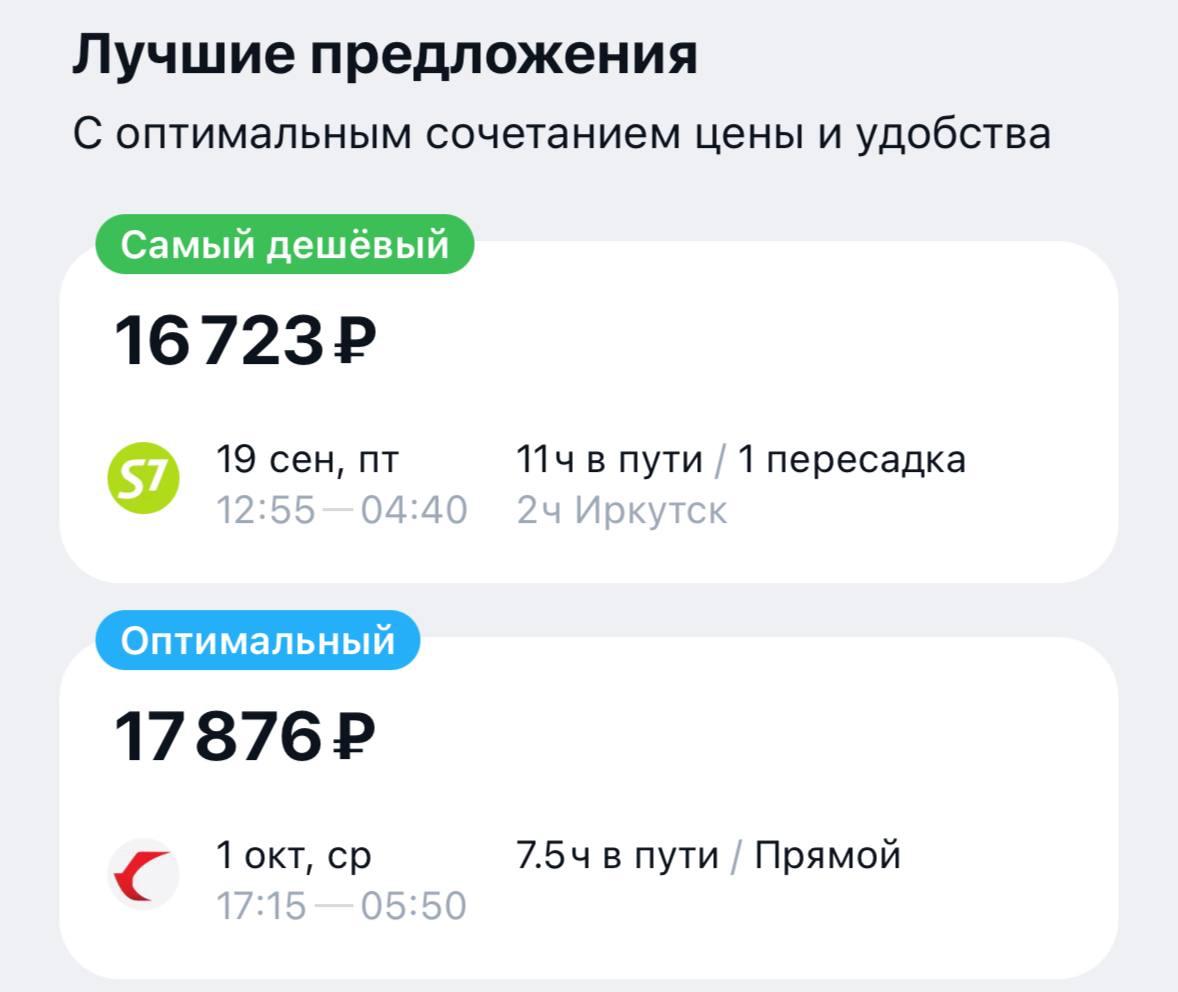Click the 7.5ч в пути duration text
This screenshot has width=1178, height=992.
click(x=617, y=856)
